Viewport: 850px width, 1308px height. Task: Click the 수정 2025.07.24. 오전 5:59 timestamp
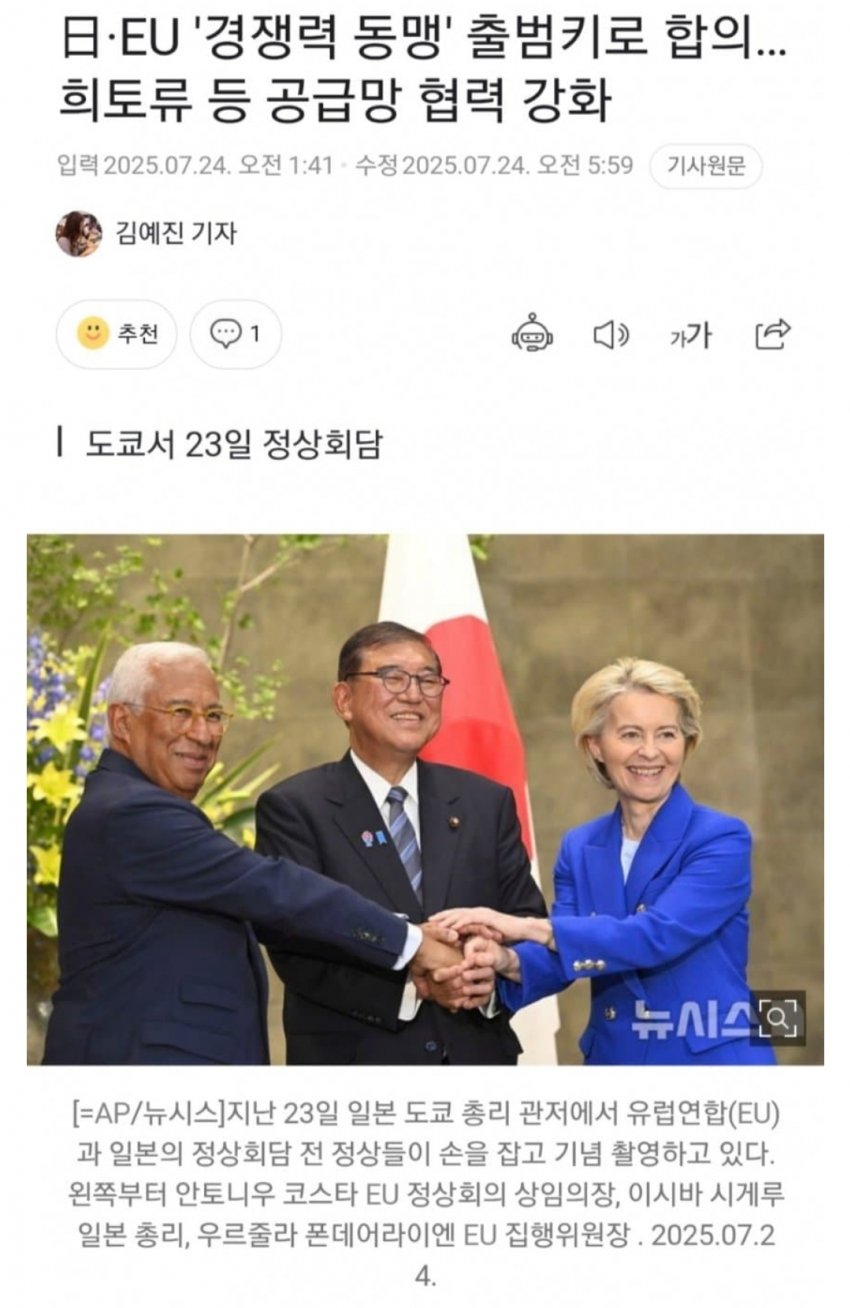495,165
